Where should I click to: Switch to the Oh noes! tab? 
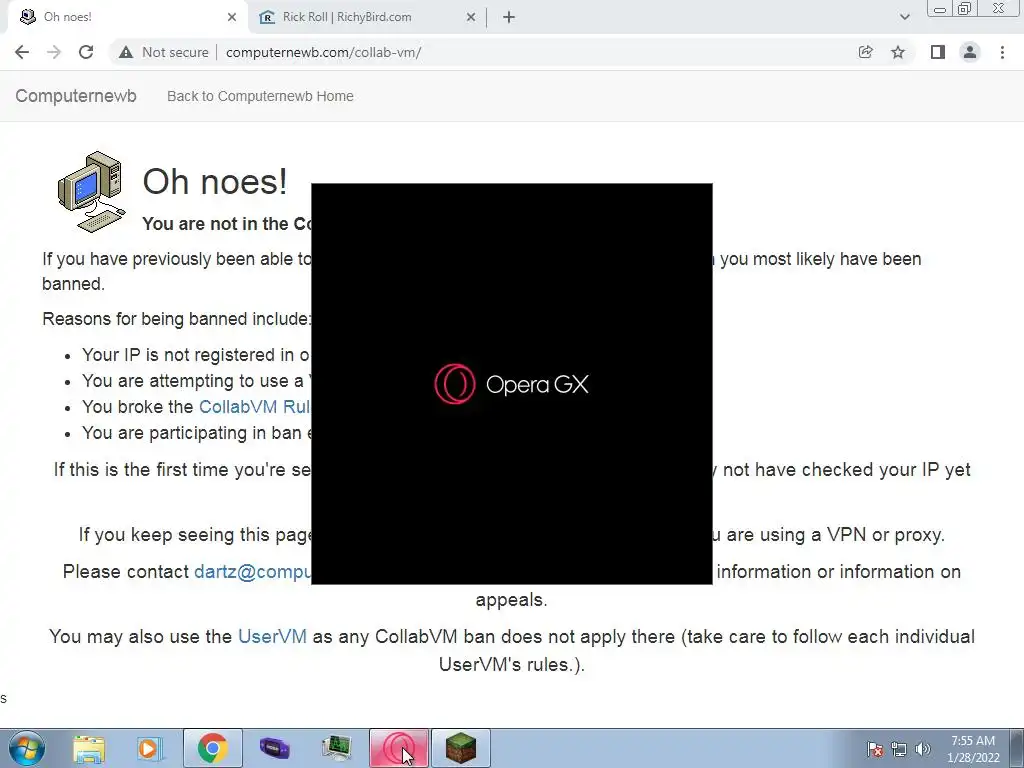(127, 17)
